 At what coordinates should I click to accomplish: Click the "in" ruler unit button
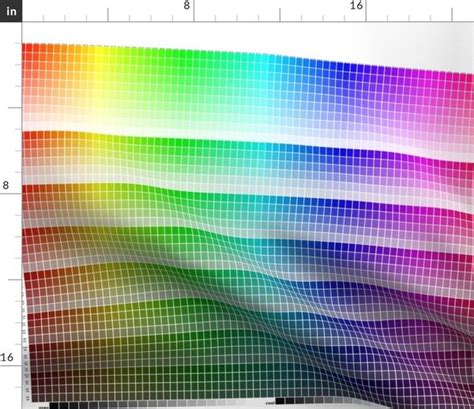pyautogui.click(x=11, y=11)
